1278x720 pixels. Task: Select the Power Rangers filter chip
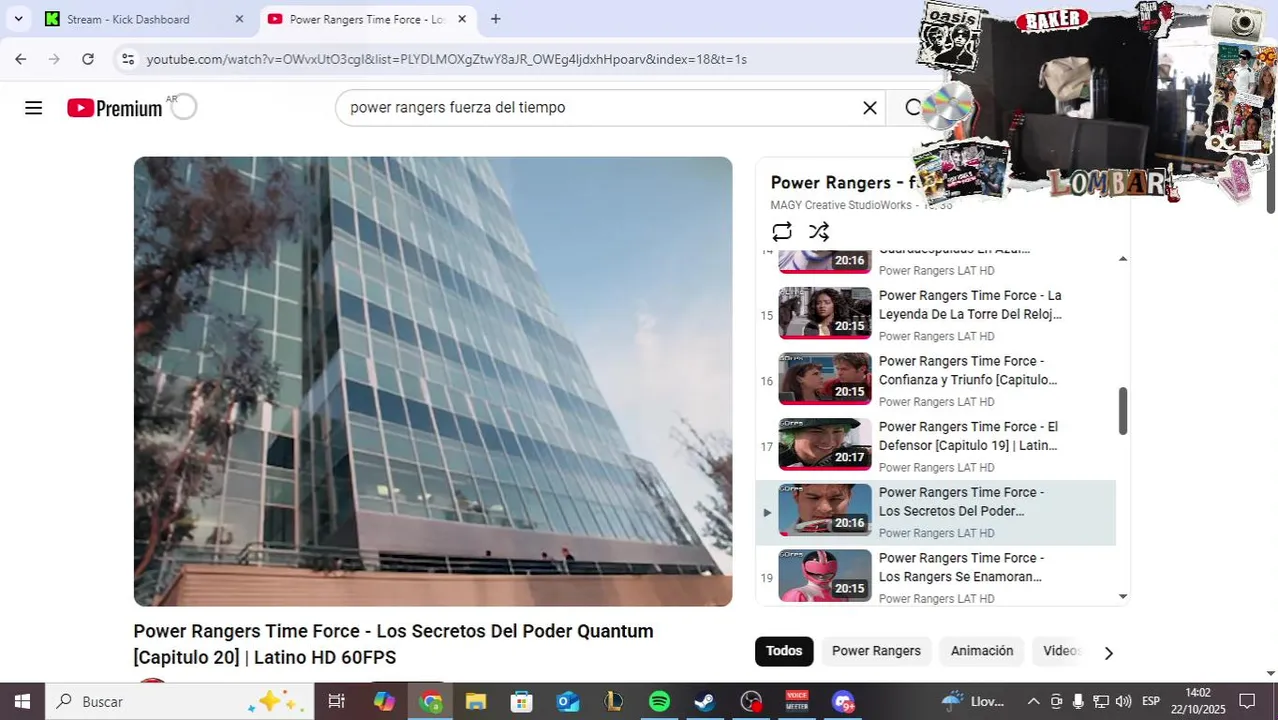click(x=876, y=651)
